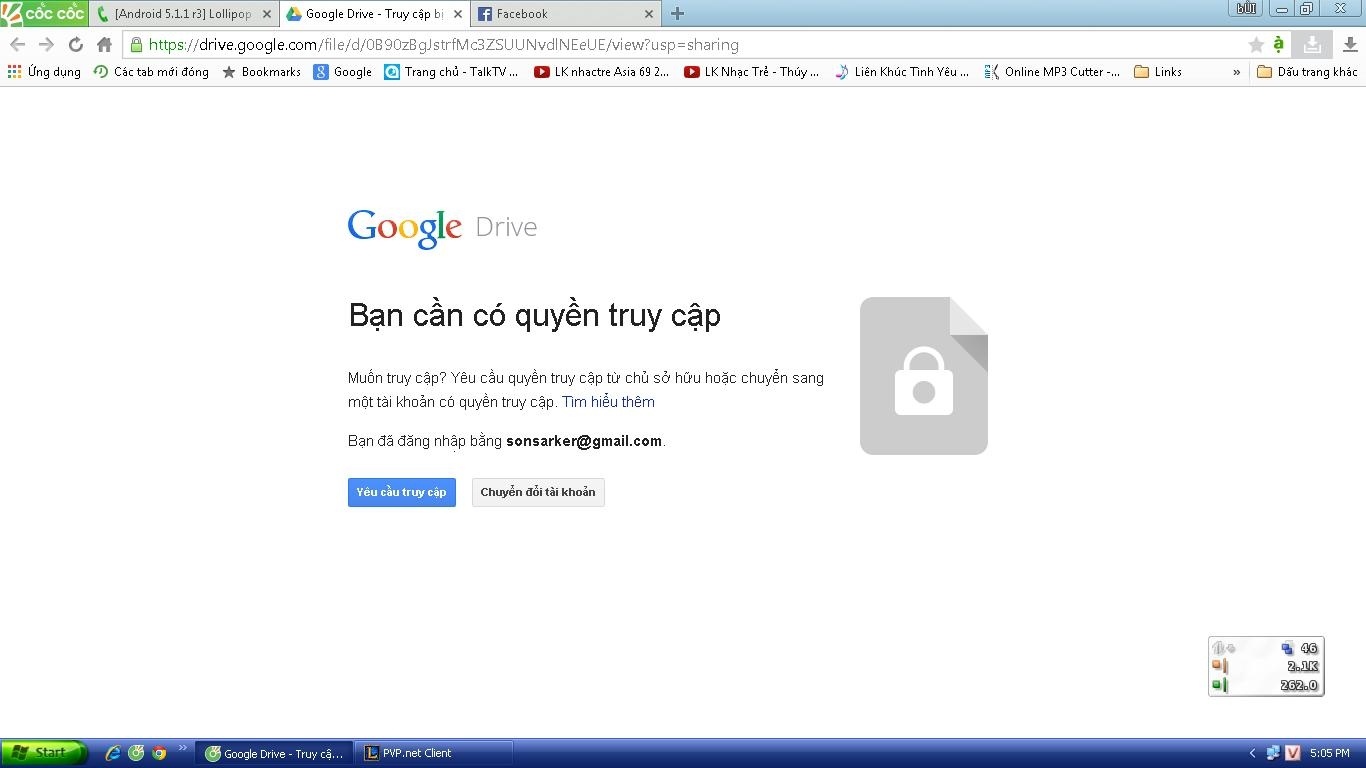Go back to the previous page

click(x=17, y=45)
